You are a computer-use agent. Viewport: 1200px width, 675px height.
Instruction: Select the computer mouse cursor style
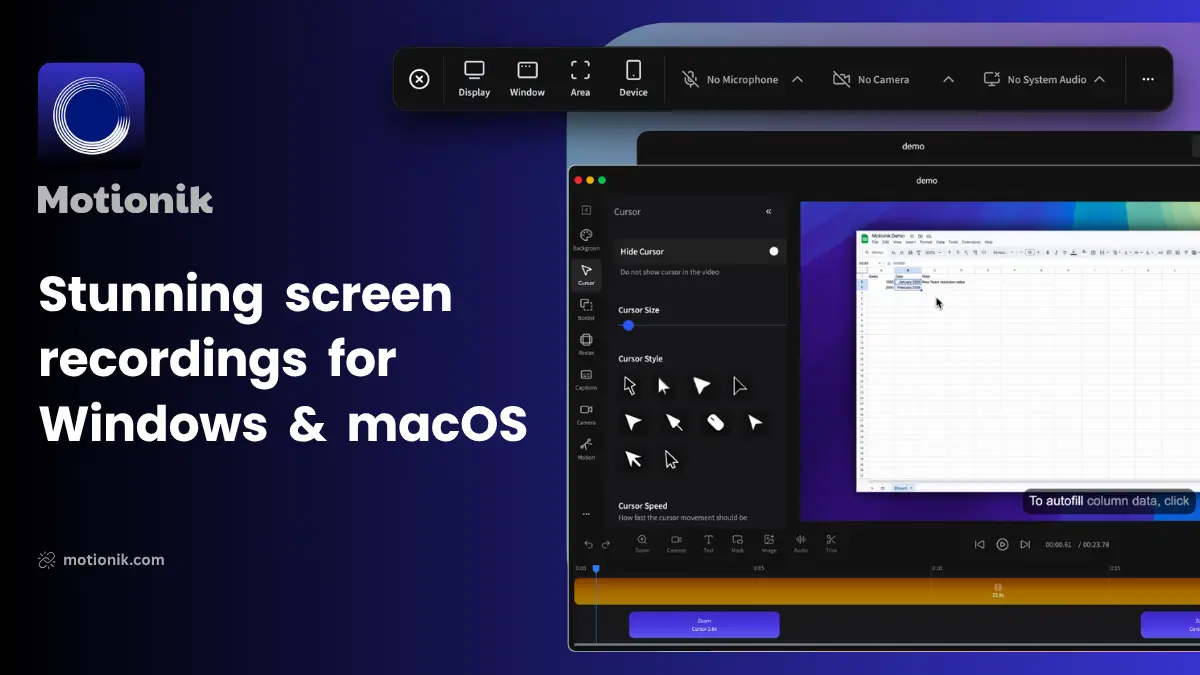point(715,423)
